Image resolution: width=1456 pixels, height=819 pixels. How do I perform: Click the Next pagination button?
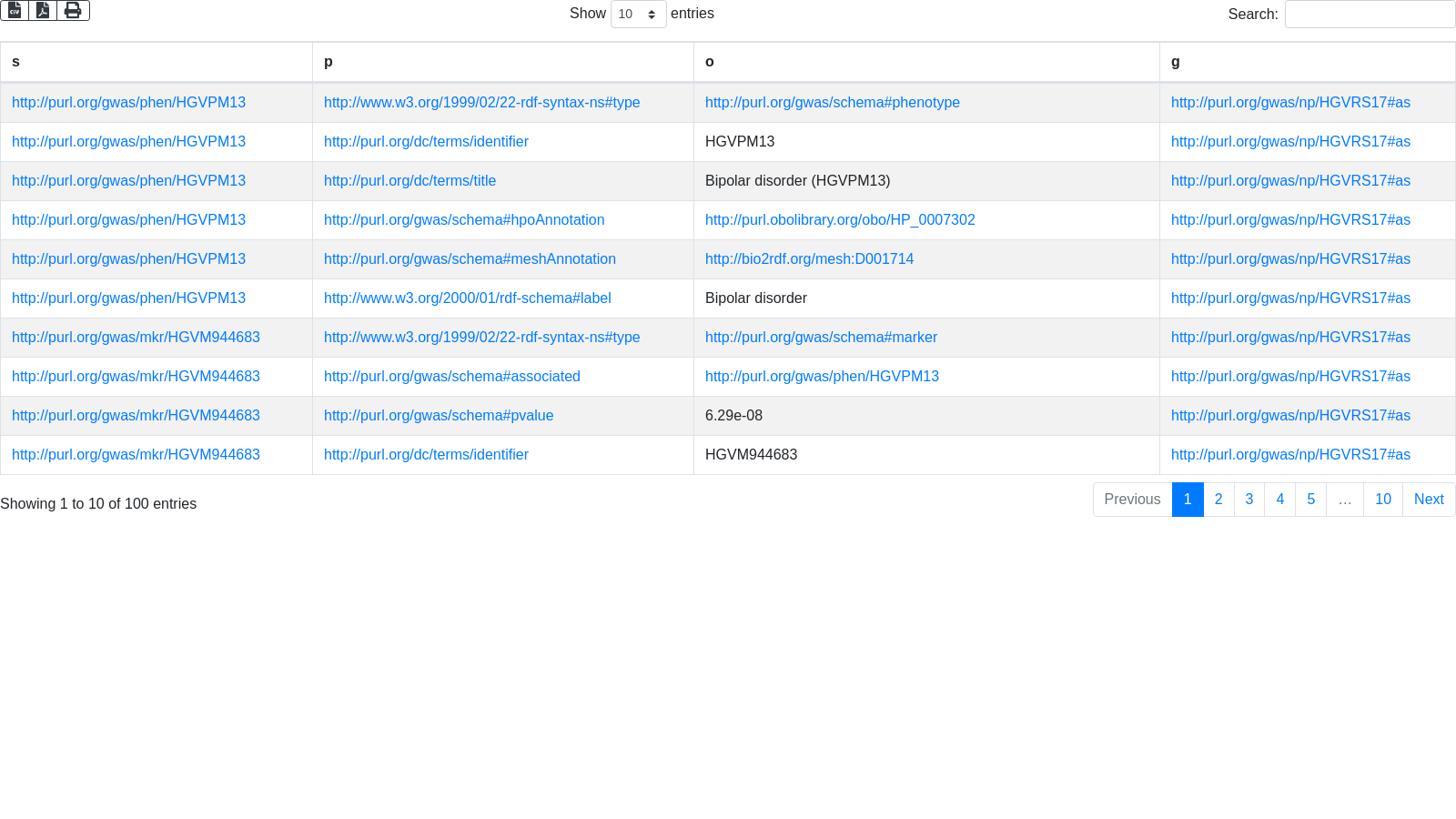tap(1428, 500)
